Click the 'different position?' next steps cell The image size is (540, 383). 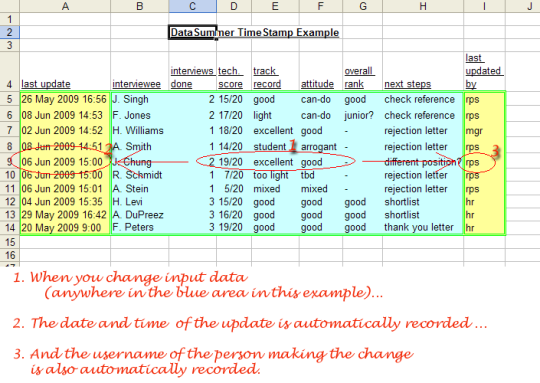click(x=423, y=162)
